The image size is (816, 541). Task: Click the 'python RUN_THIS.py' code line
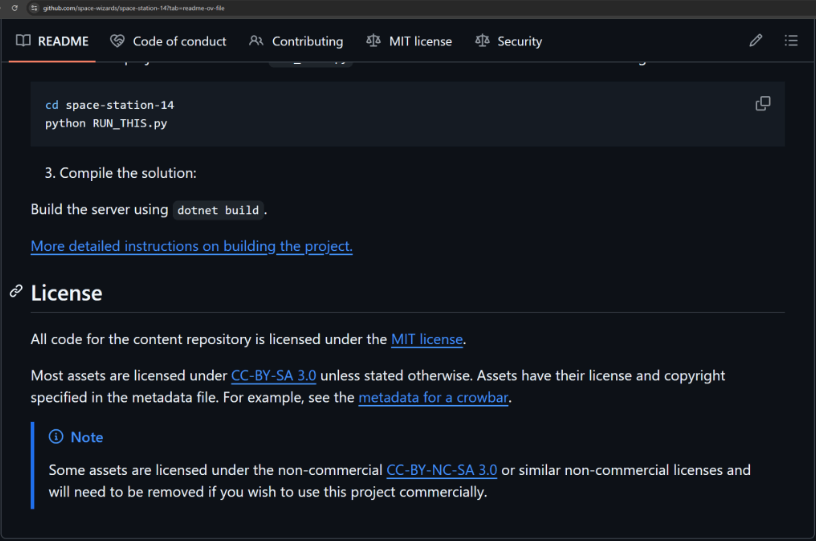click(106, 123)
